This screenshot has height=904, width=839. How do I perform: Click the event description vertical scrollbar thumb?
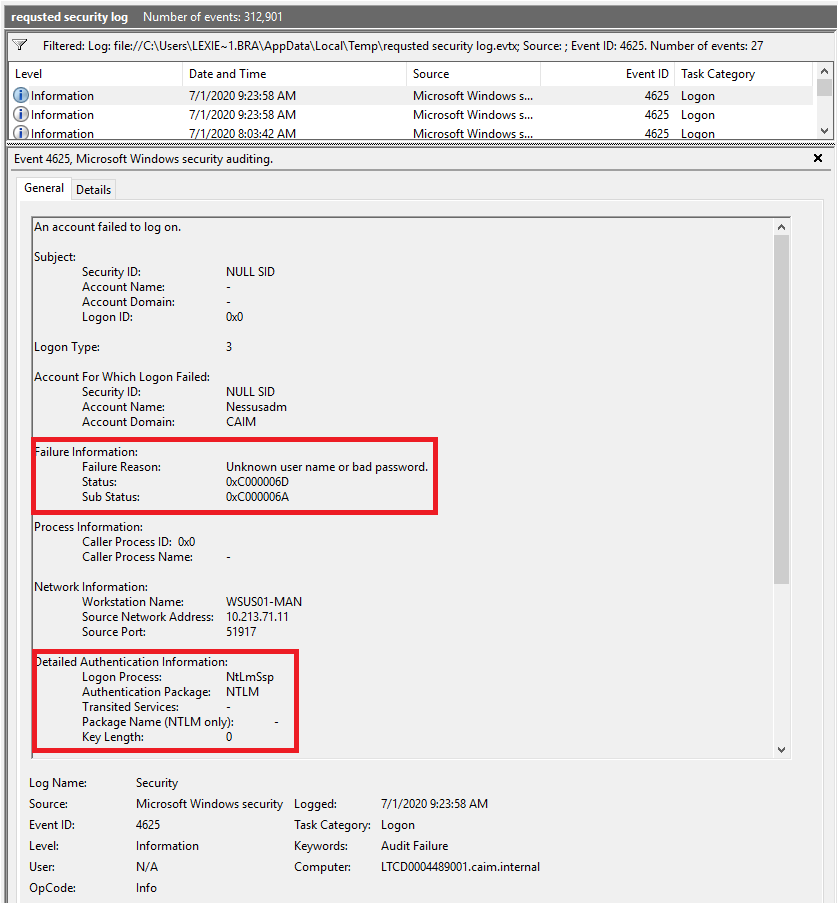click(781, 410)
